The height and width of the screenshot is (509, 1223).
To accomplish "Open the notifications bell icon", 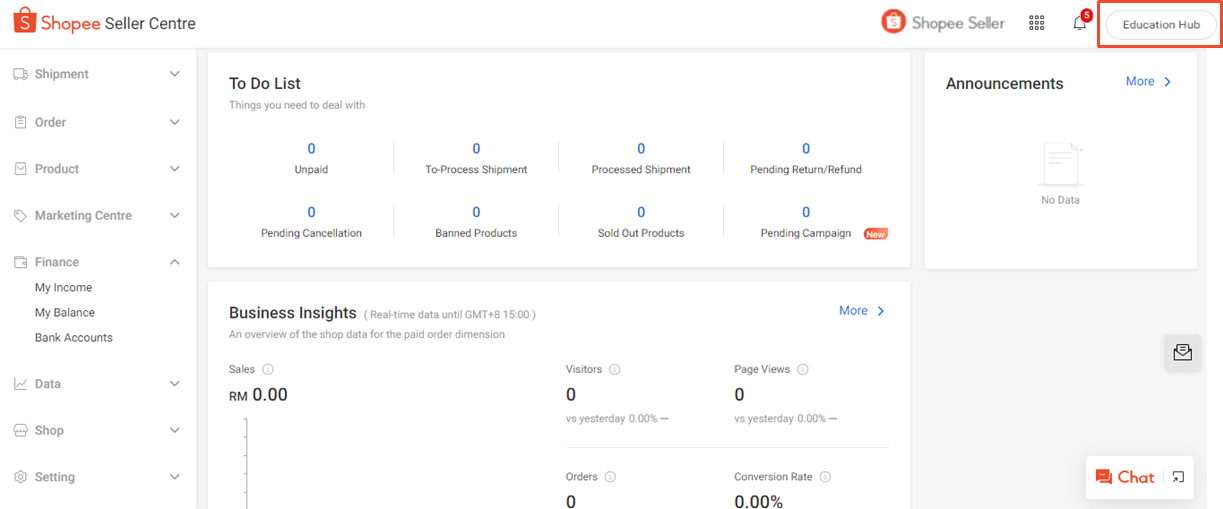I will [1079, 23].
